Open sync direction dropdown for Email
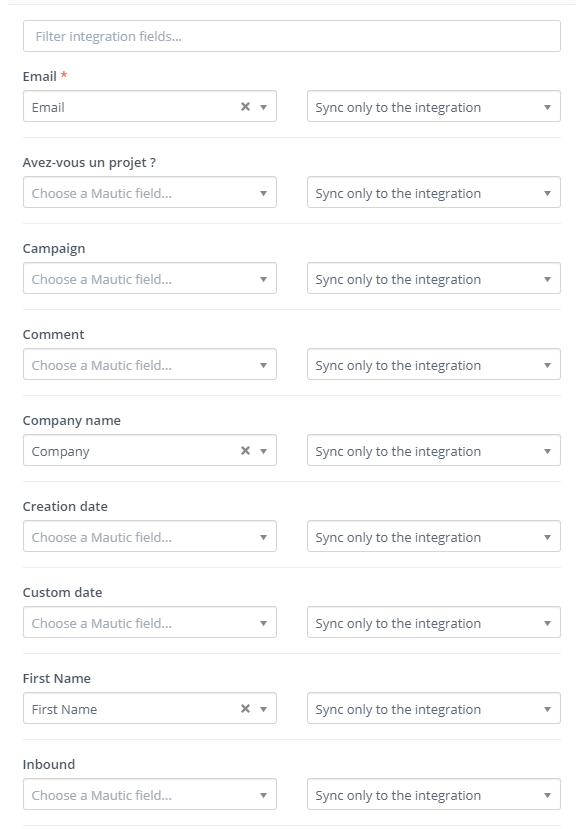Image resolution: width=586 pixels, height=829 pixels. 434,107
